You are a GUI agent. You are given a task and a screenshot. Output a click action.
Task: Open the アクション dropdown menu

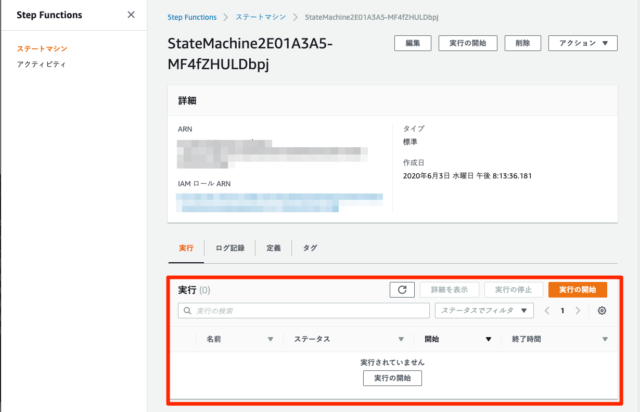(x=583, y=43)
